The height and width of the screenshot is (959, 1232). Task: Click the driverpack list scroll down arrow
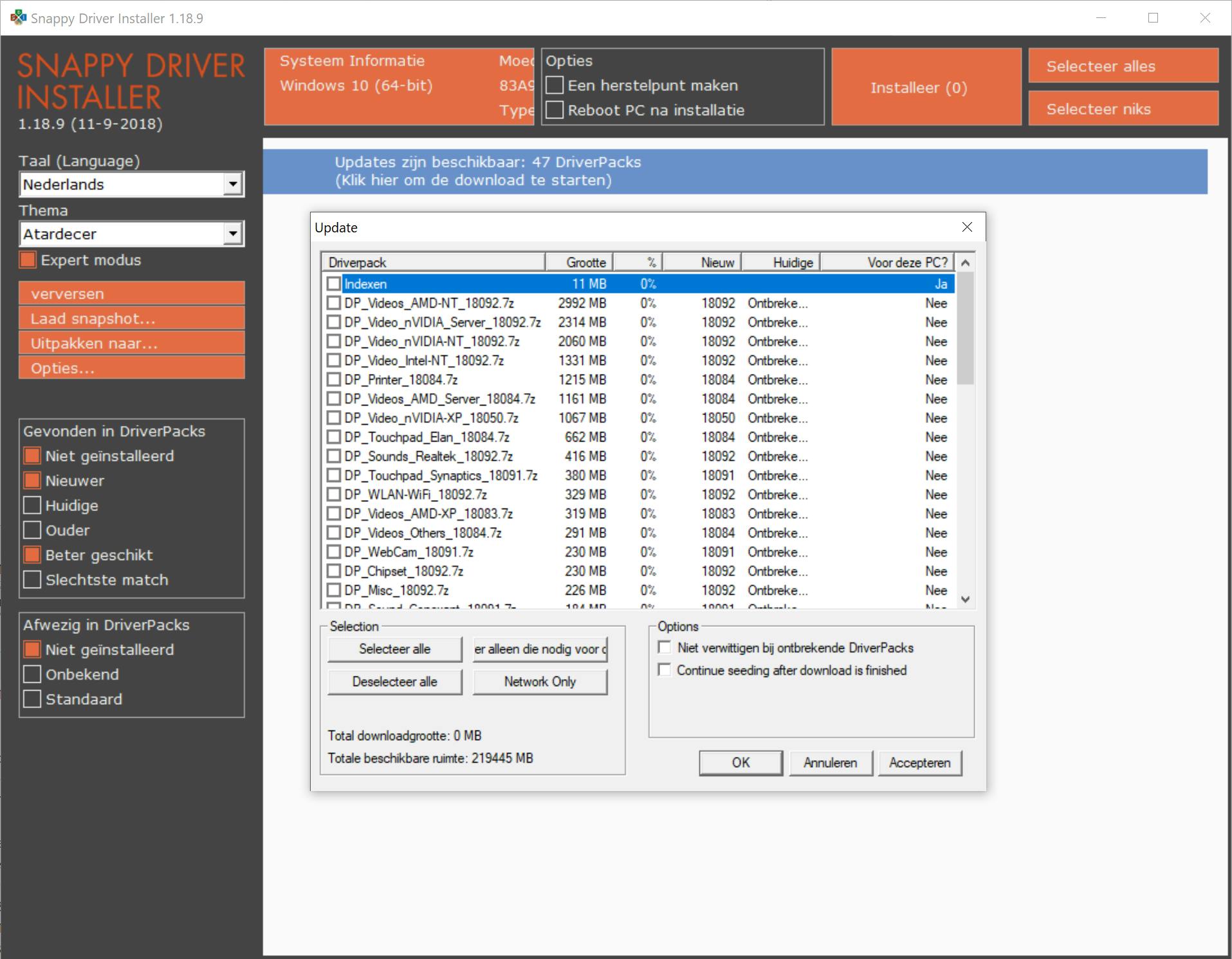(x=965, y=599)
